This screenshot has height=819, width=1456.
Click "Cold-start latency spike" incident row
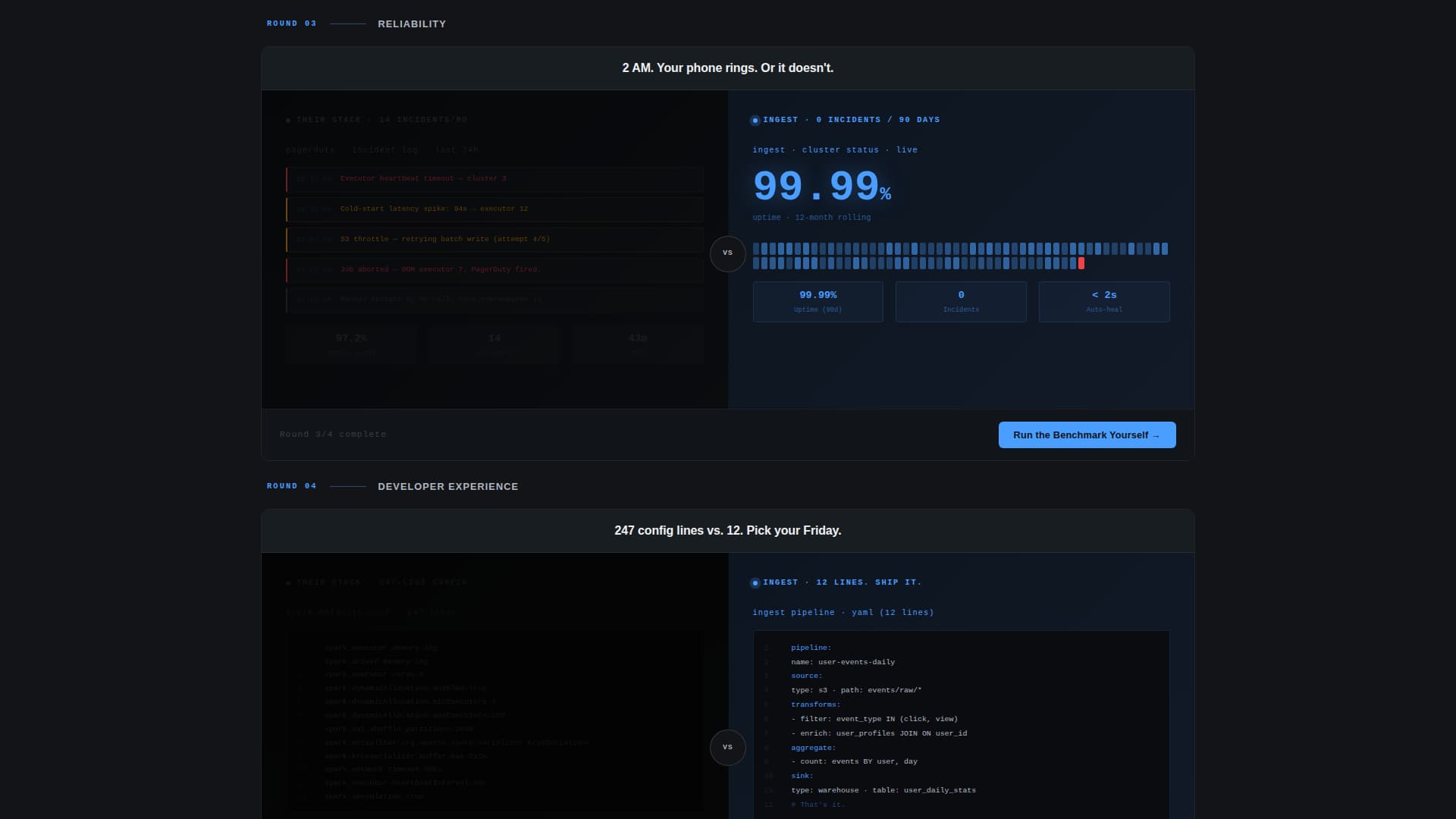494,209
